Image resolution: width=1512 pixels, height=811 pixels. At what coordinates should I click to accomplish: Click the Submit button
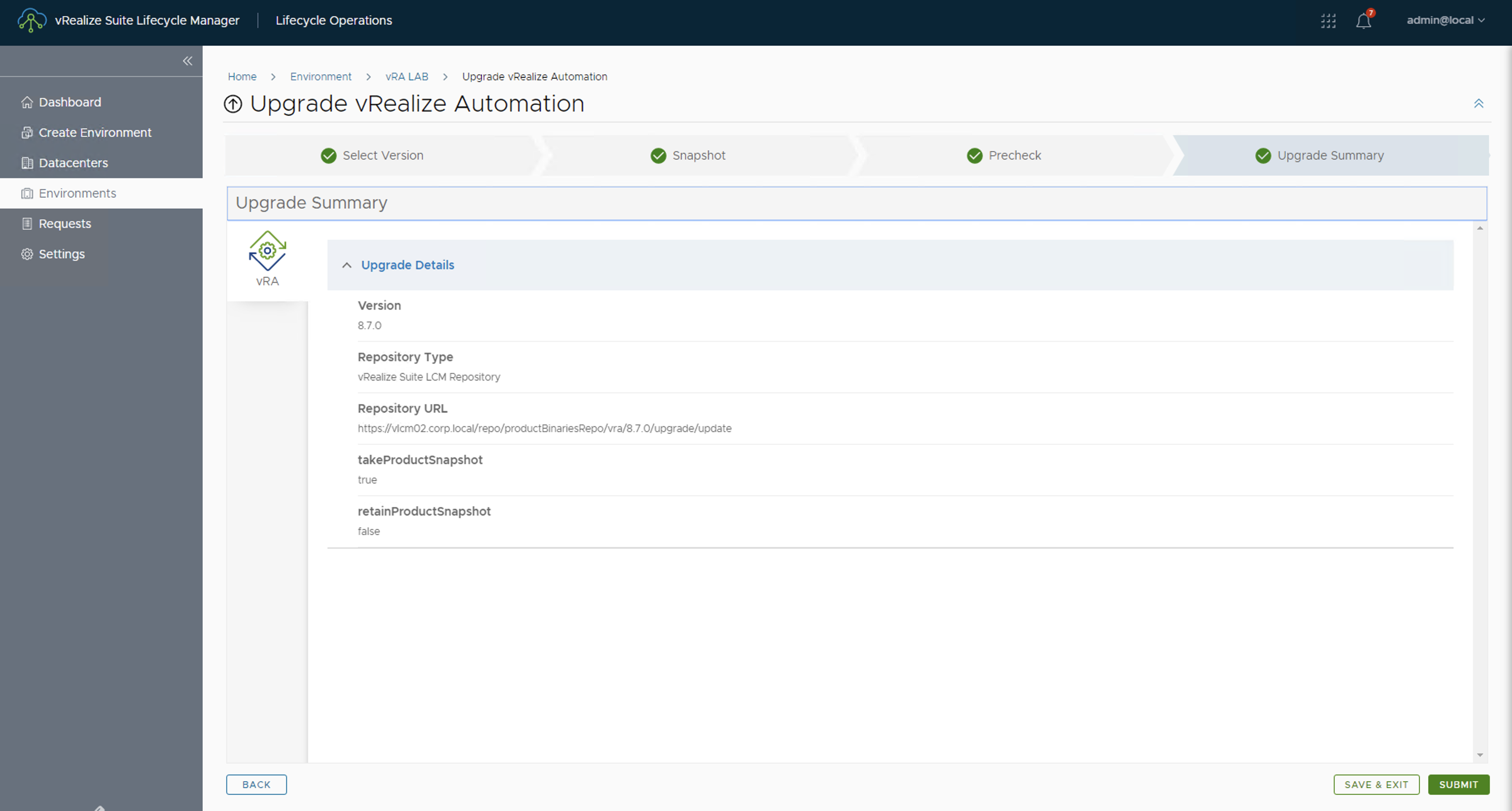[1458, 784]
